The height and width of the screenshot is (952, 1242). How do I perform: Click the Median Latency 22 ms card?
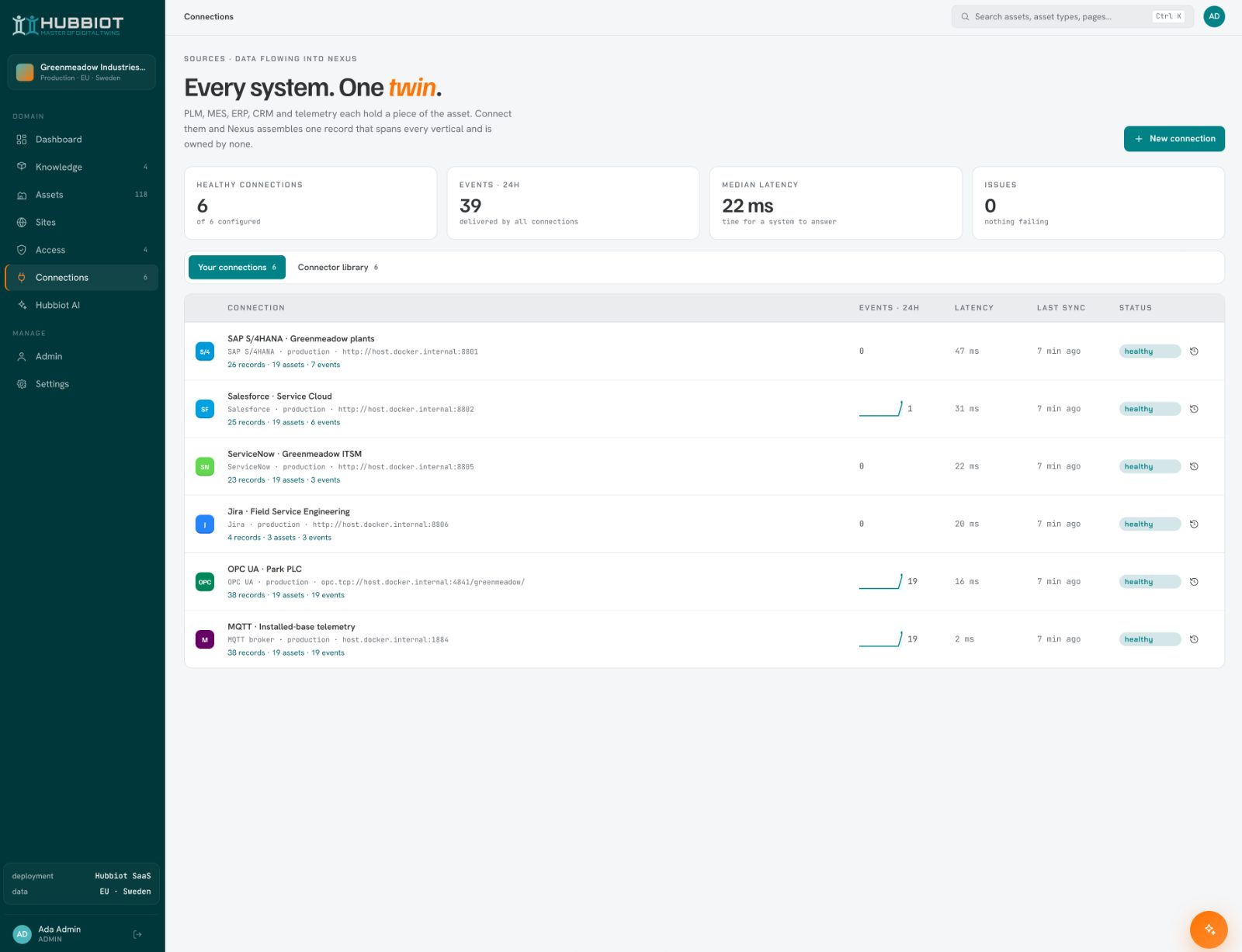tap(836, 203)
